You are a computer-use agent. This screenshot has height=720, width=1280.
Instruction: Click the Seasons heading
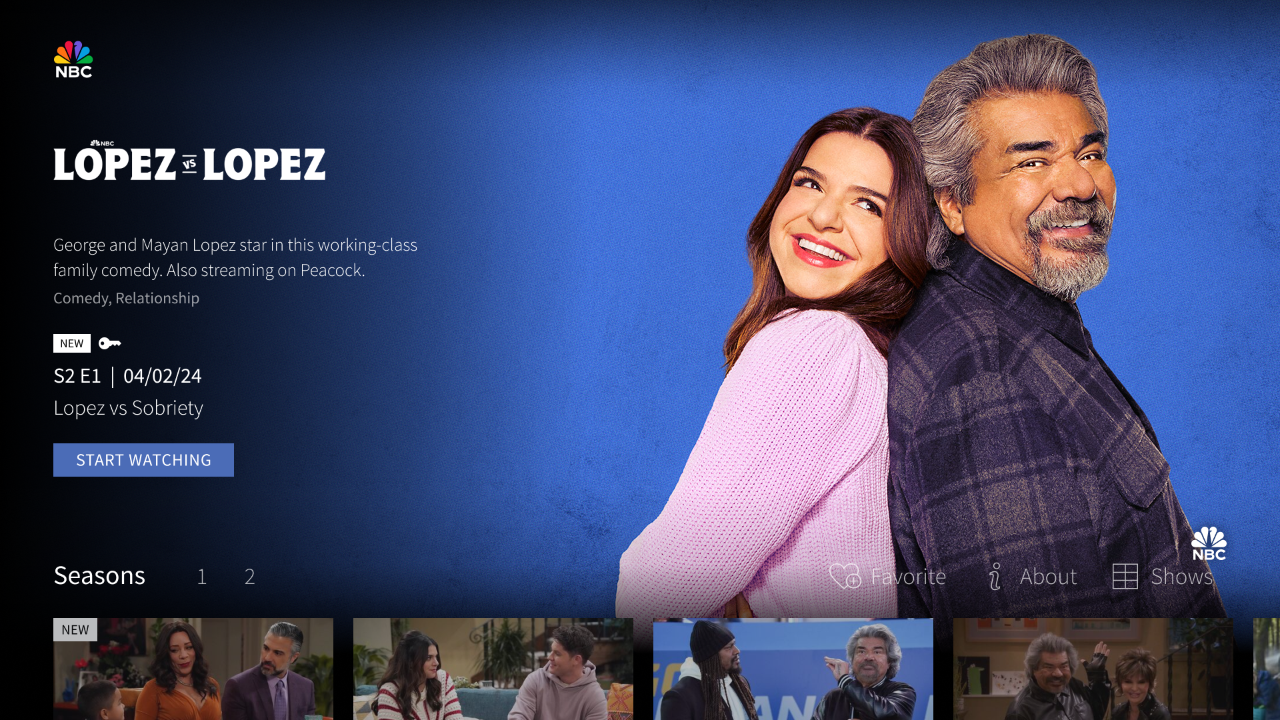click(x=99, y=575)
